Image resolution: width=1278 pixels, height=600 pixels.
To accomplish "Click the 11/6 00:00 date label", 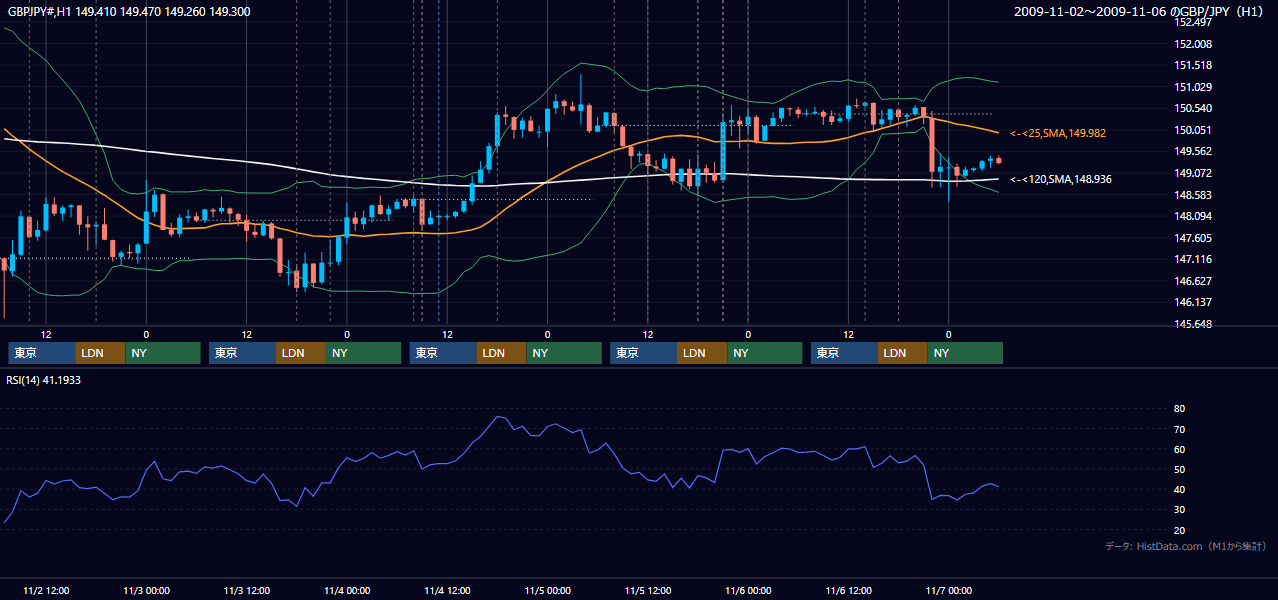I will pyautogui.click(x=748, y=590).
